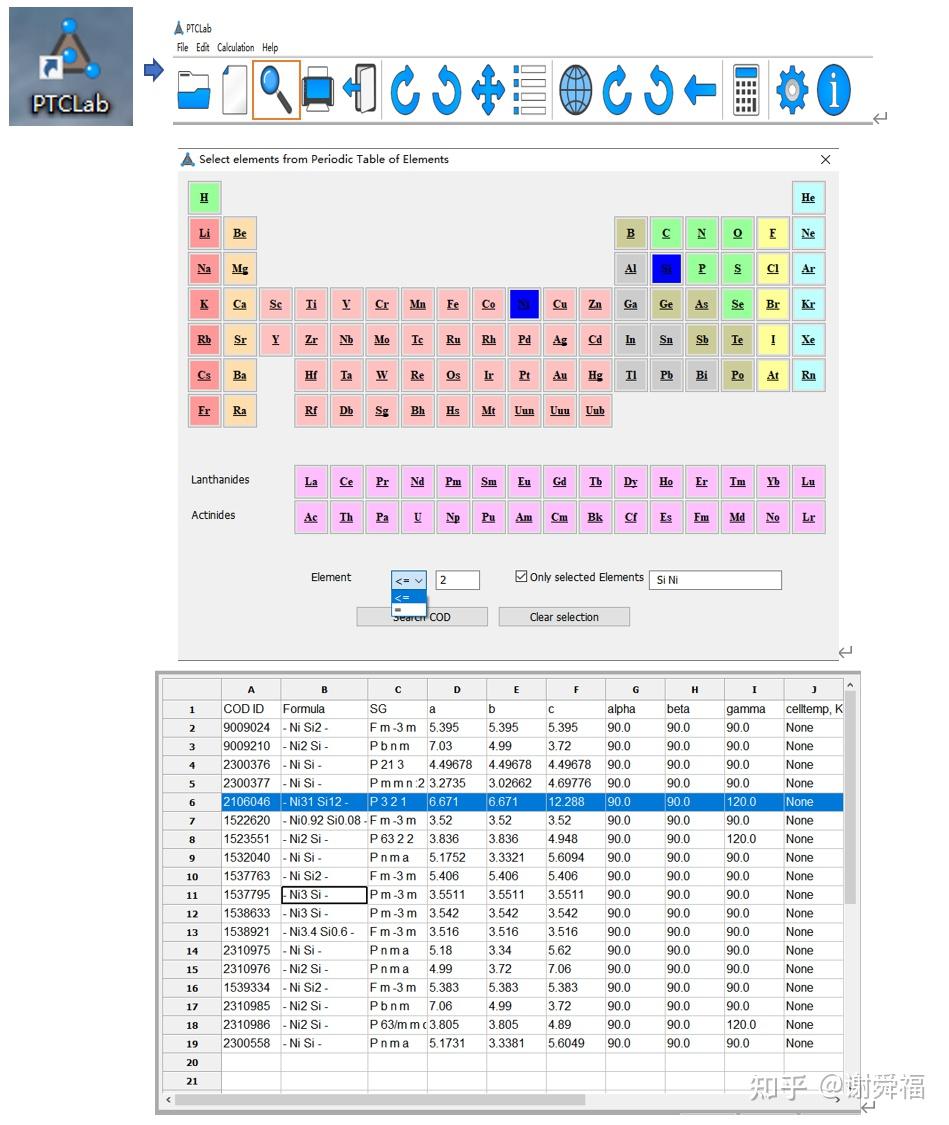Click the rotate icon next to globe
Screen dimensions: 949x1125
coord(617,90)
